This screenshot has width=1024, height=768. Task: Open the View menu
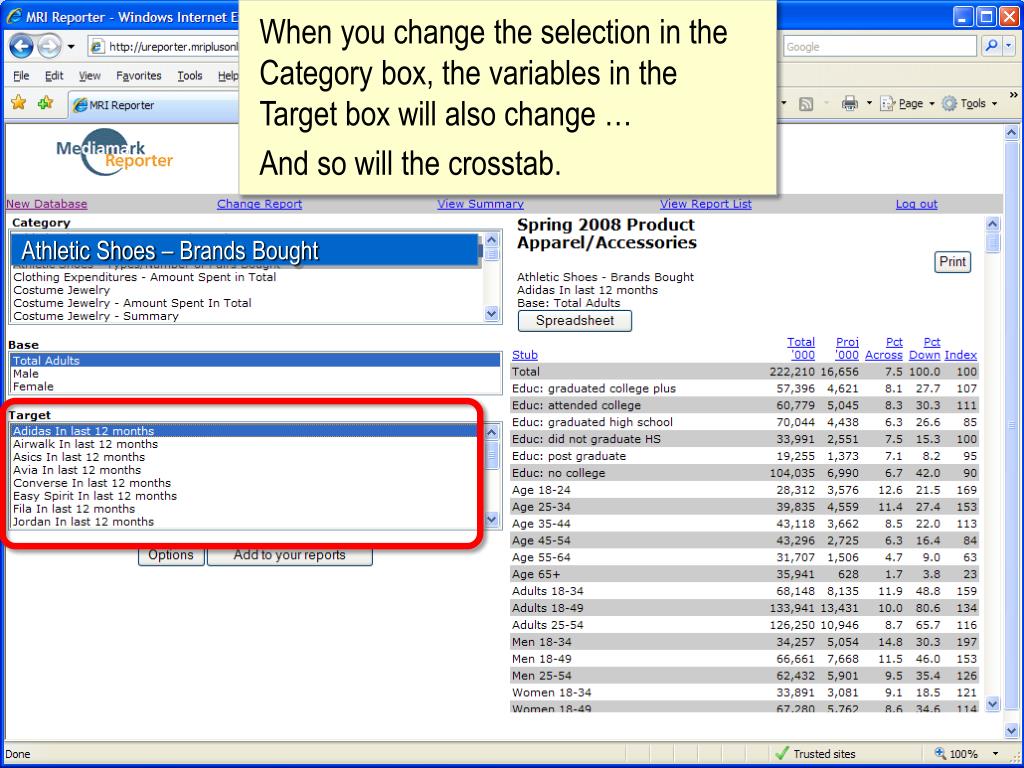[x=89, y=76]
